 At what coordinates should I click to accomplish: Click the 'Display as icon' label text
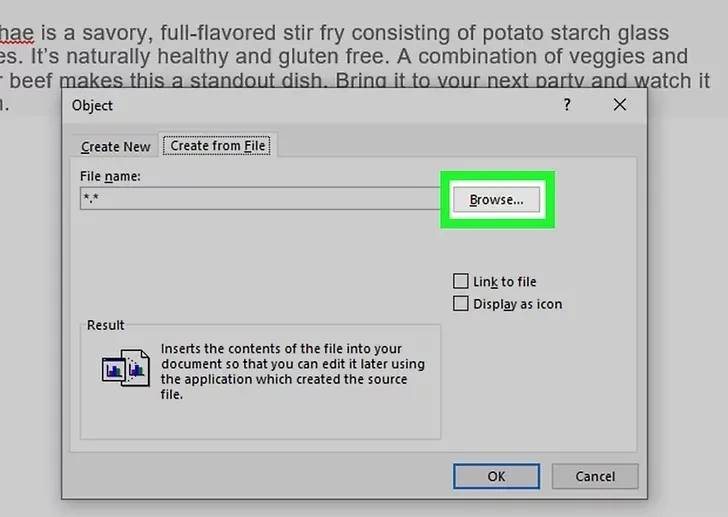click(518, 304)
